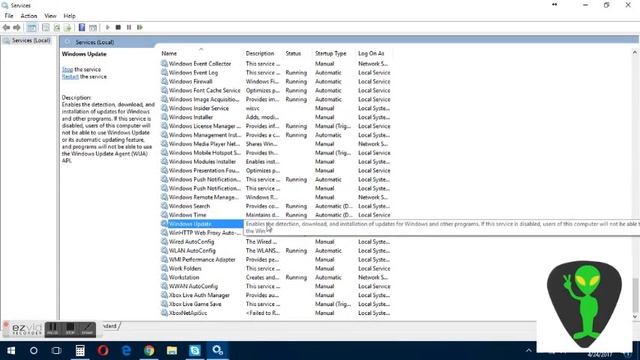This screenshot has width=640, height=360.
Task: Click the Restart Service toolbar icon
Action: point(140,27)
